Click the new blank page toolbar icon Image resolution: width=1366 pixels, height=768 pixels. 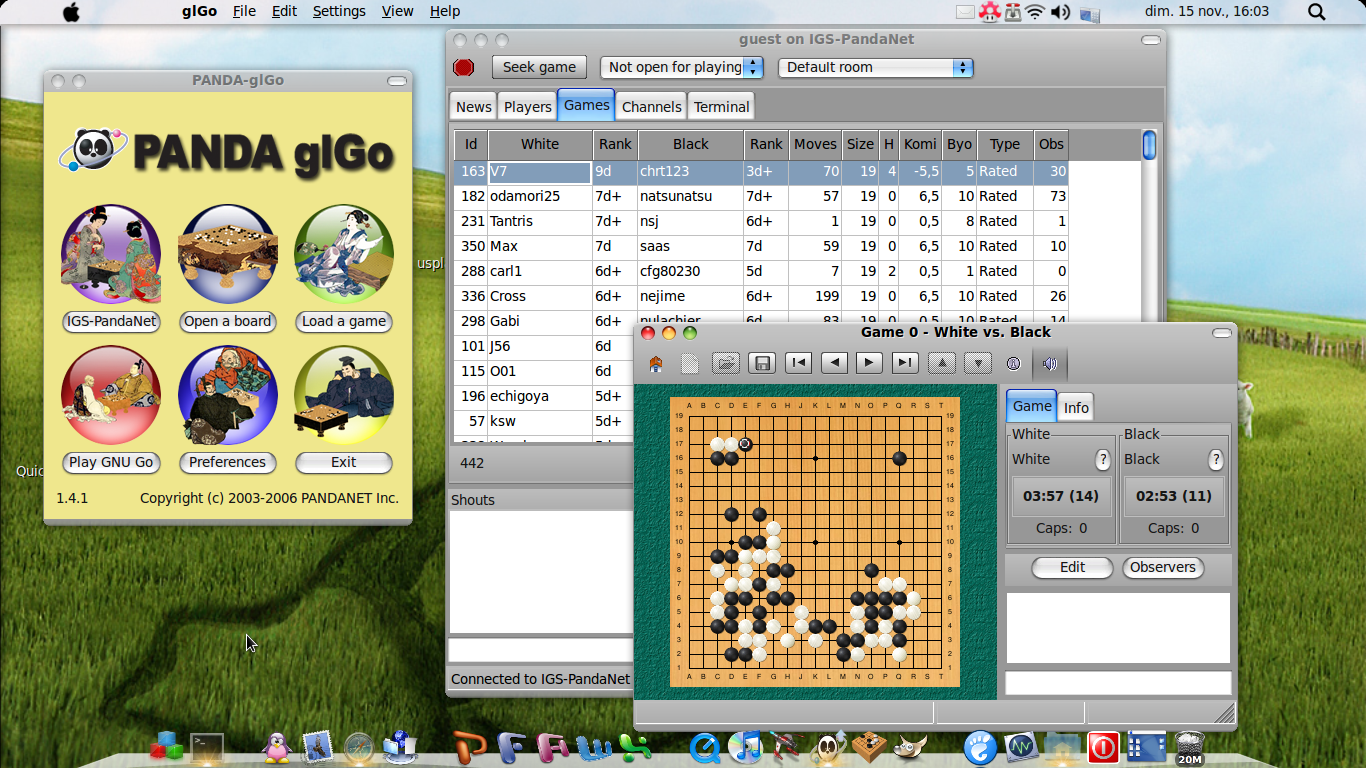690,363
